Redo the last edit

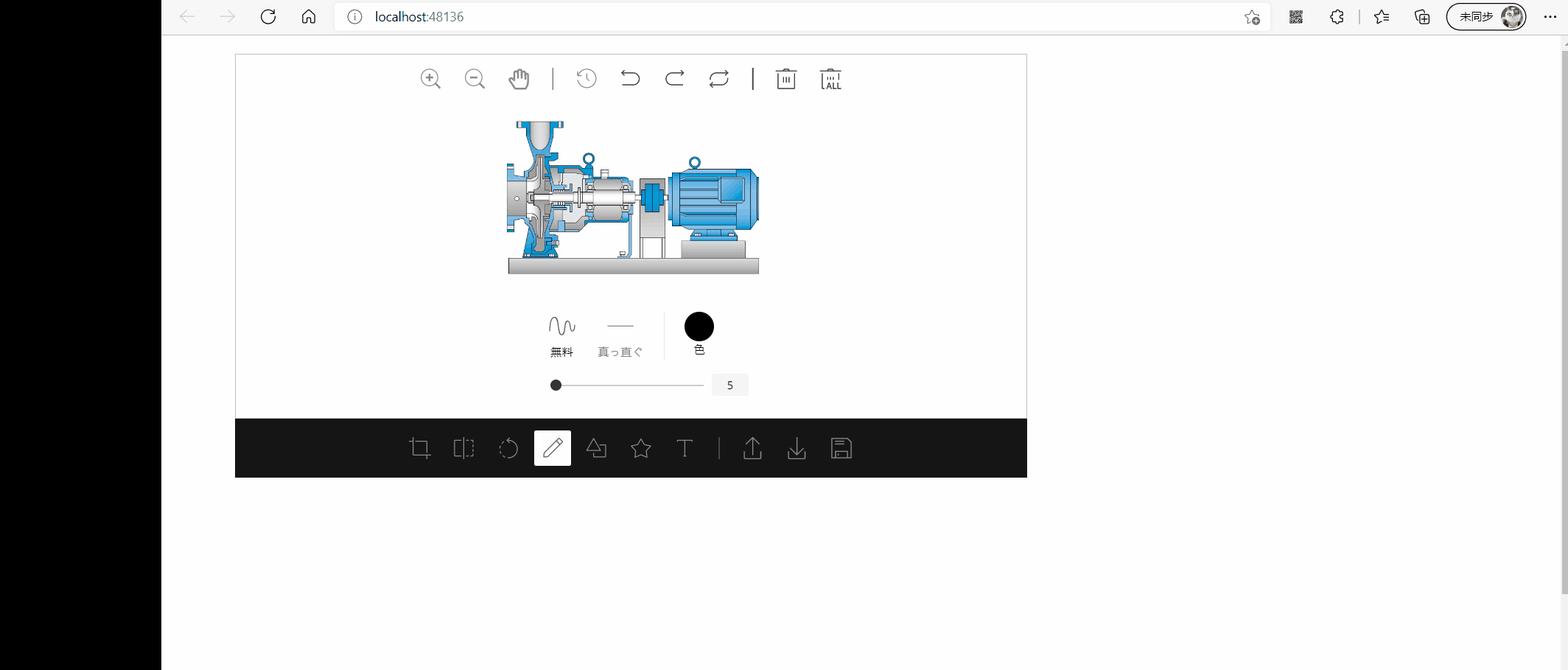point(674,78)
